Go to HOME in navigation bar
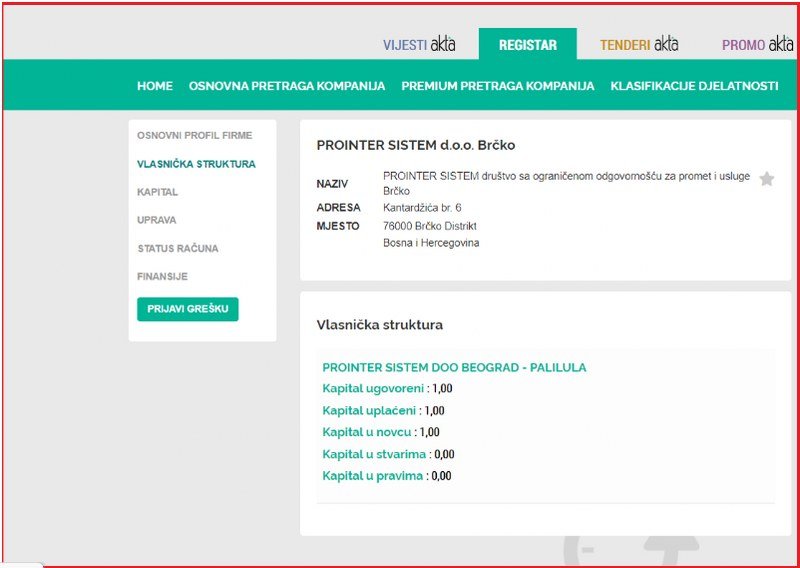This screenshot has height=568, width=800. pos(155,86)
